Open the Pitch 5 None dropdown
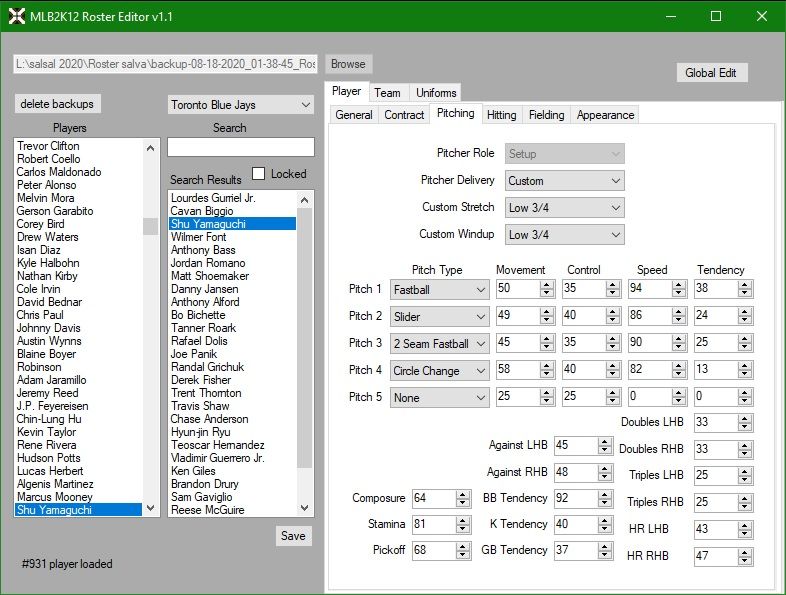This screenshot has height=595, width=786. tap(440, 398)
